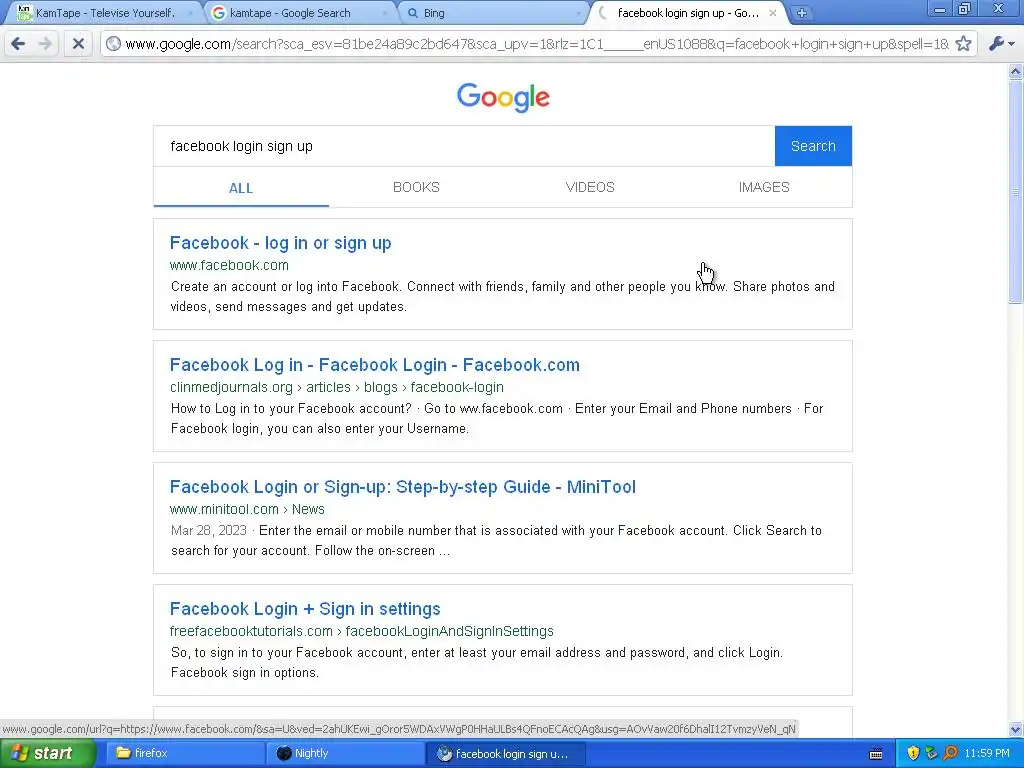Click the Mar 28, 2023 date text

209,530
